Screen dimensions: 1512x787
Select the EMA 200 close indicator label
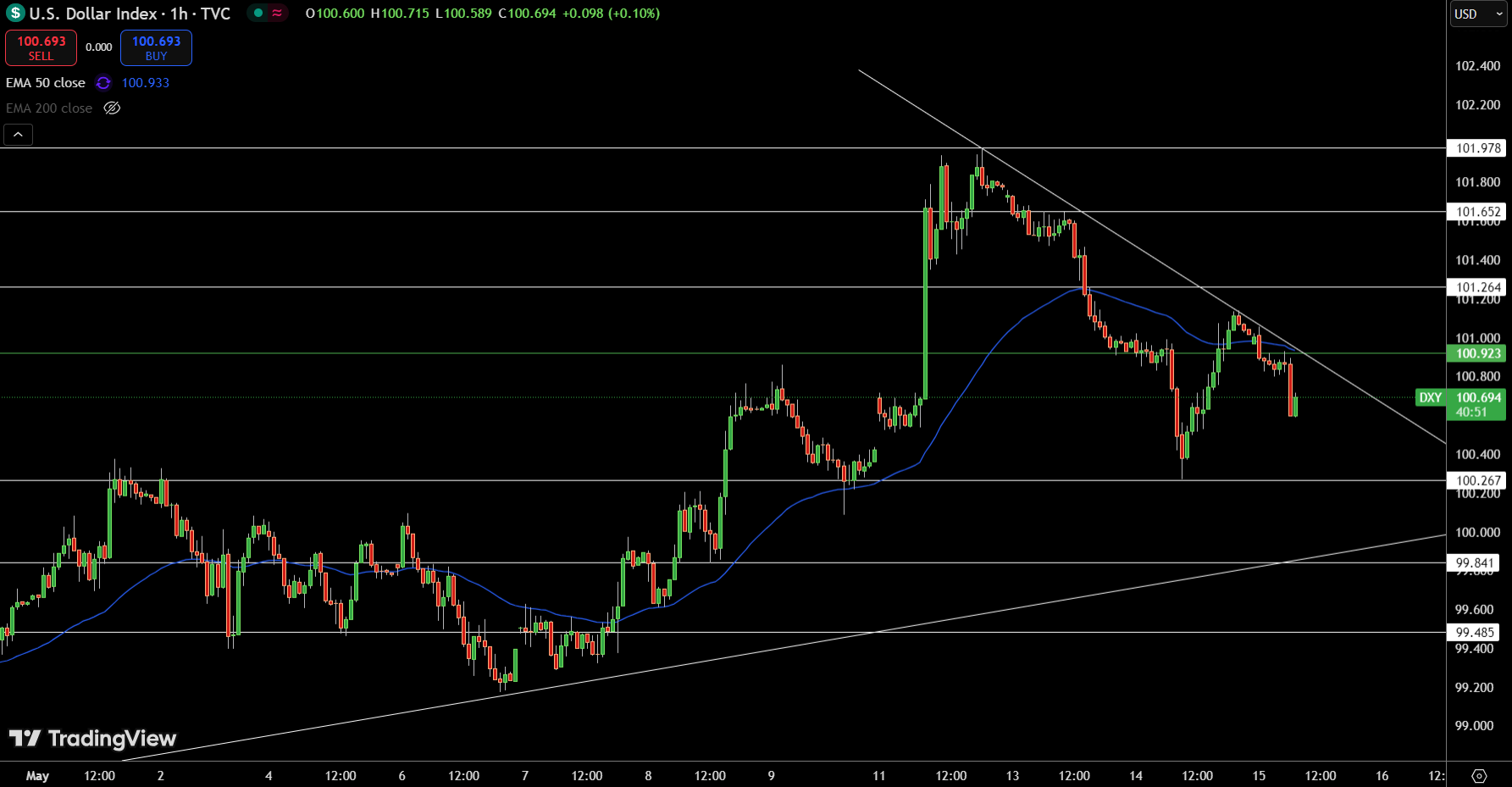coord(49,108)
